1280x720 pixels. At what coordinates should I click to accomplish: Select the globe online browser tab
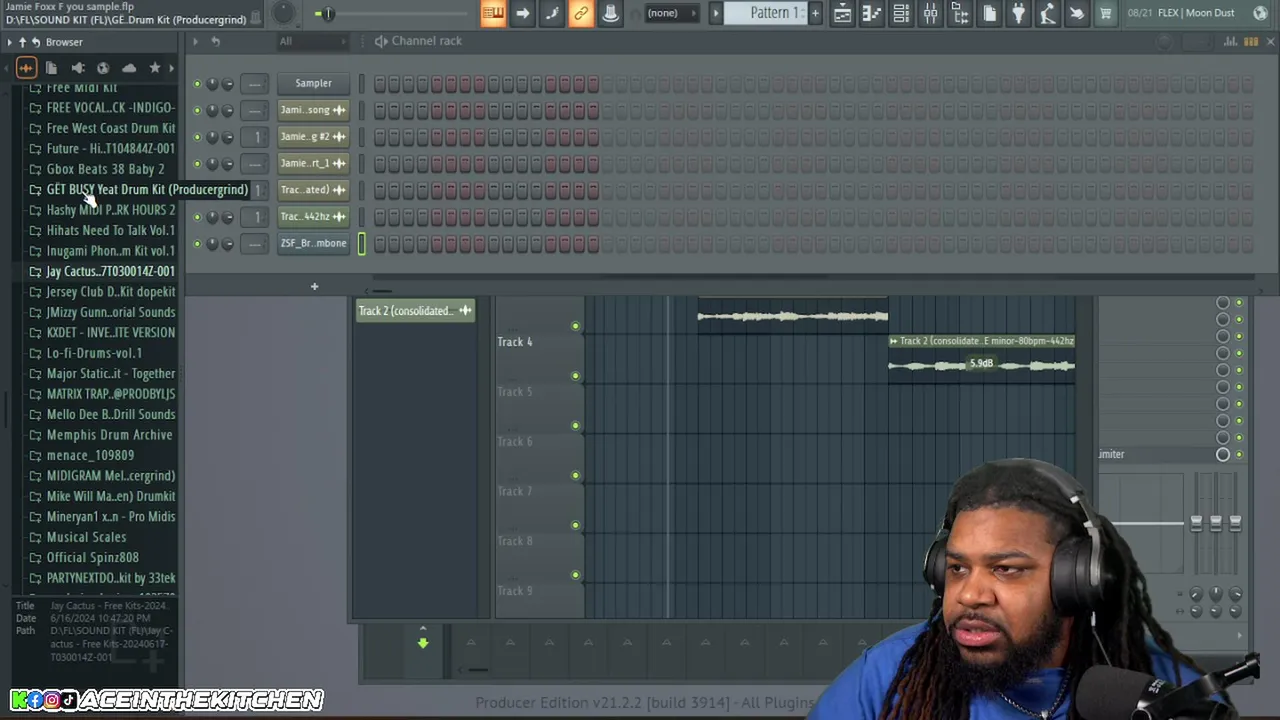click(x=103, y=68)
